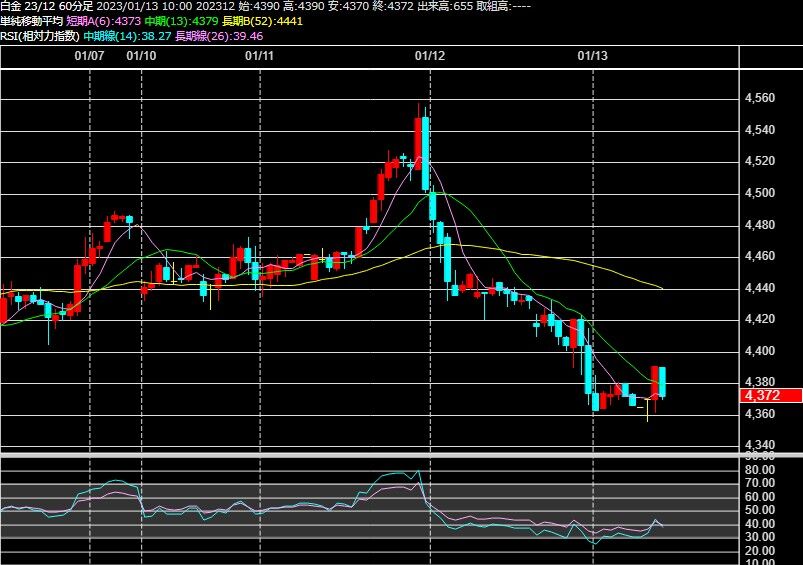Click the 4,520 price axis label
Image resolution: width=803 pixels, height=565 pixels.
coord(760,161)
